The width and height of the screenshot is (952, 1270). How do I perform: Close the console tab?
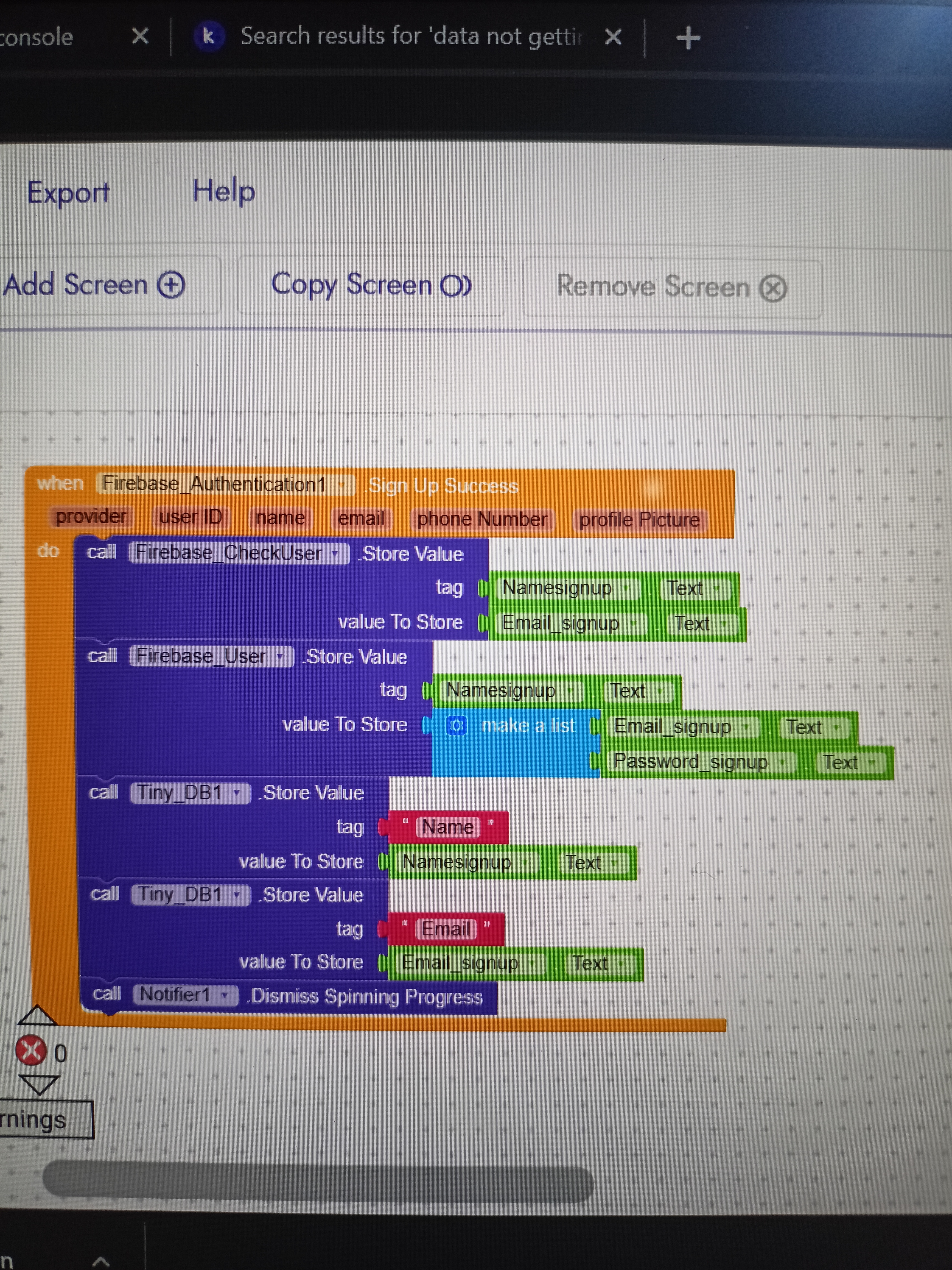[x=140, y=36]
